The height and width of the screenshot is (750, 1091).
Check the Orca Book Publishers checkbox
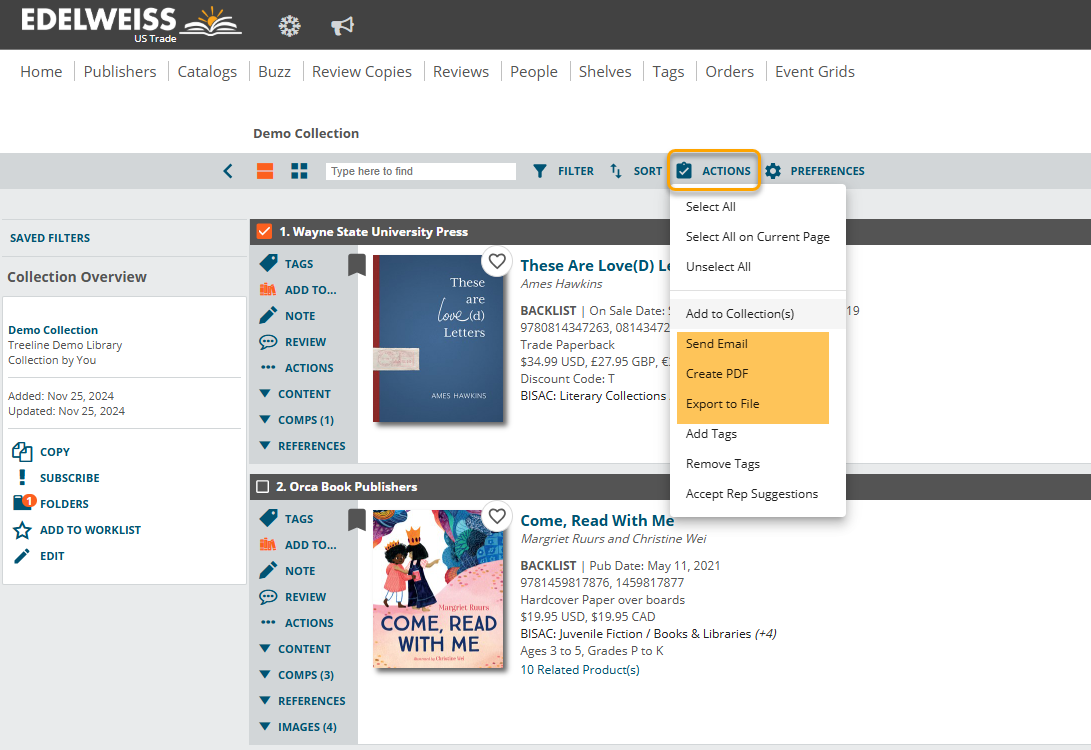coord(263,487)
